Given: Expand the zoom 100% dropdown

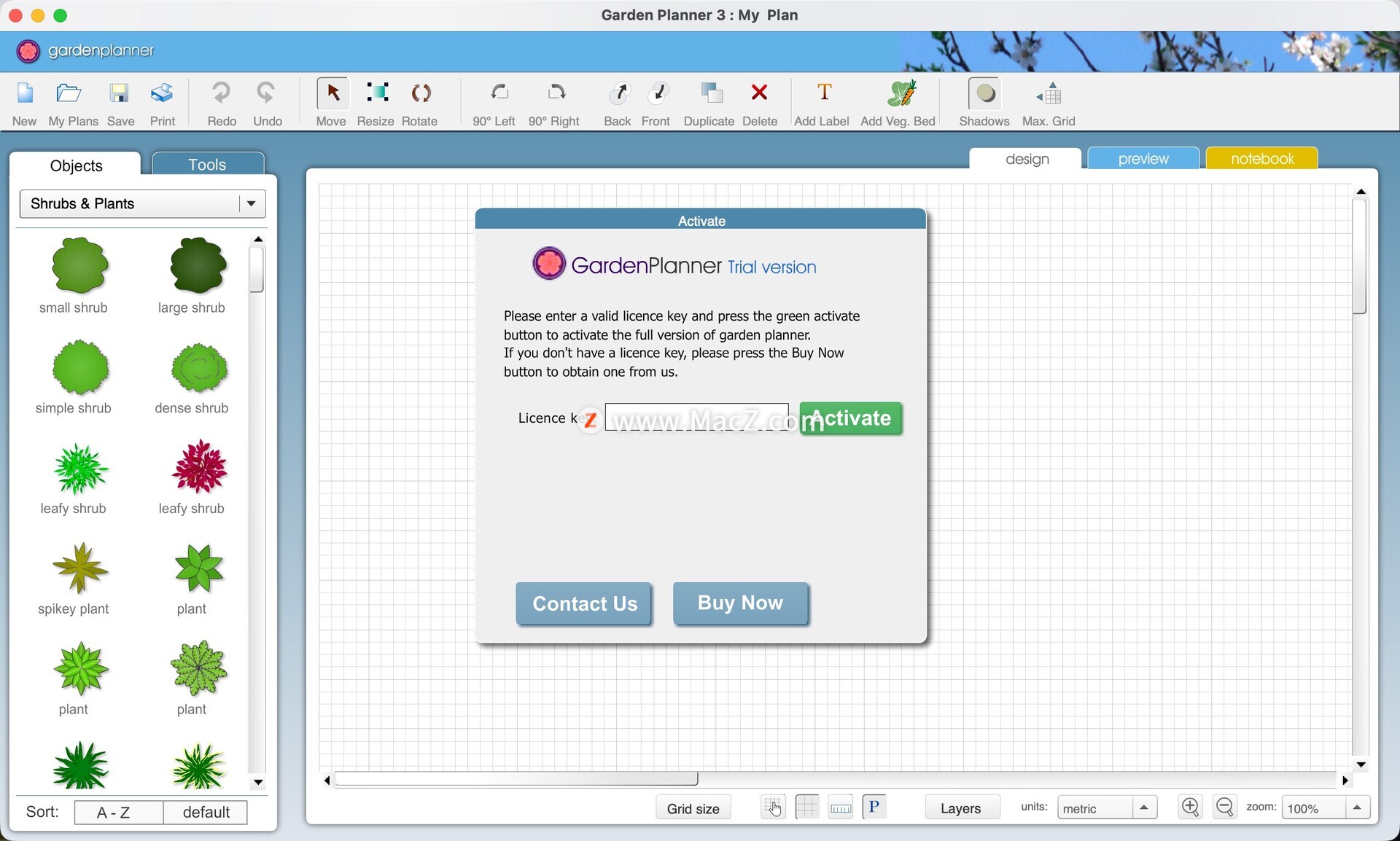Looking at the screenshot, I should coord(1356,807).
